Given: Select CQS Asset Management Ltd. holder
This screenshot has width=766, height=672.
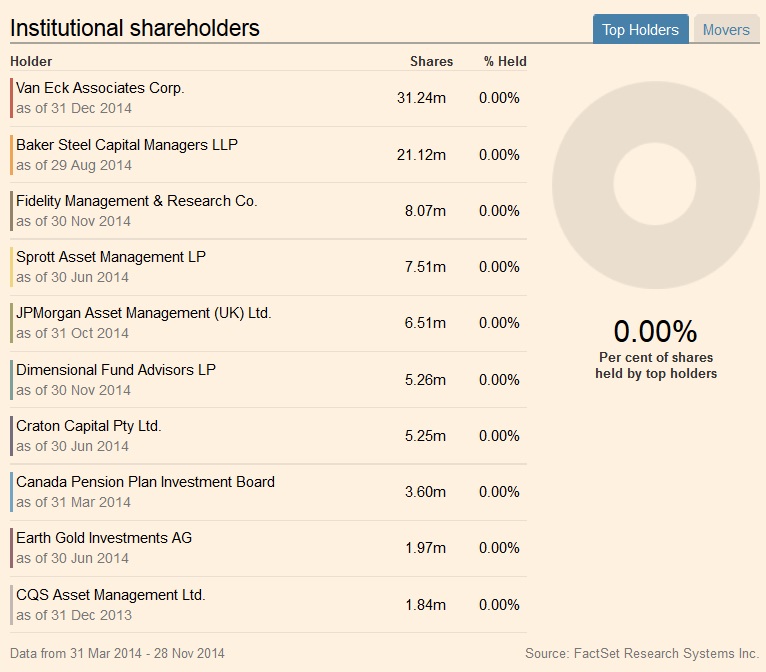Looking at the screenshot, I should coord(111,595).
